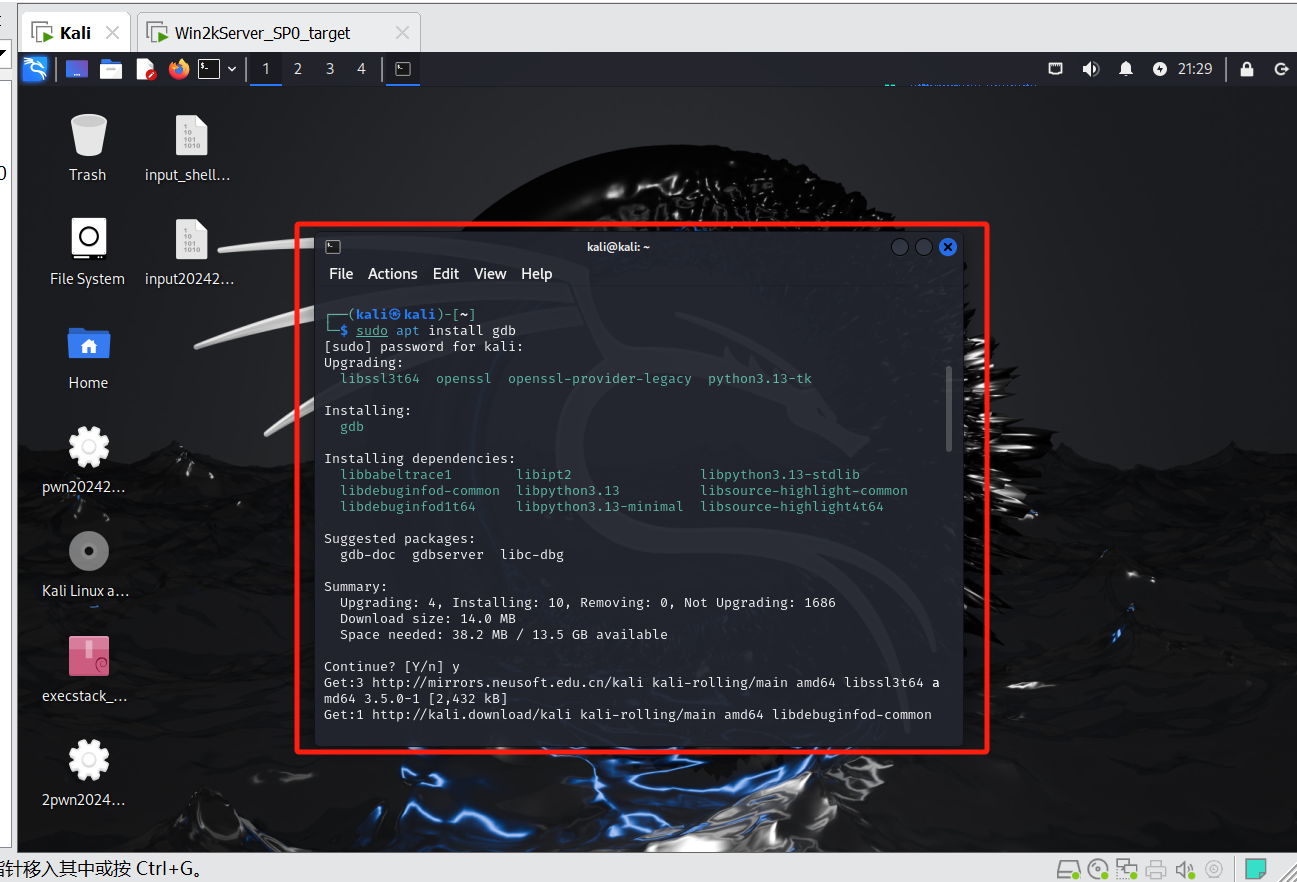Image resolution: width=1297 pixels, height=882 pixels.
Task: Open the terminal Actions menu
Action: [393, 274]
